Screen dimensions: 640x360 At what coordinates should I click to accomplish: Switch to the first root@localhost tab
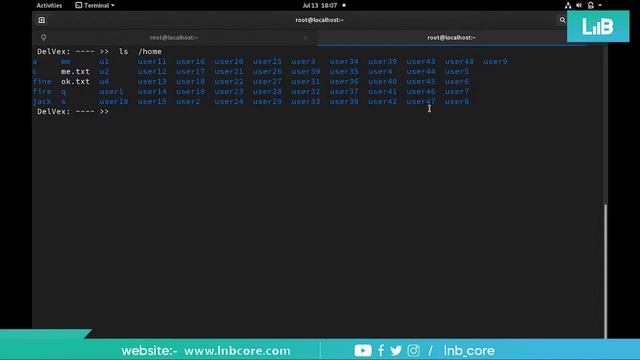(x=174, y=38)
